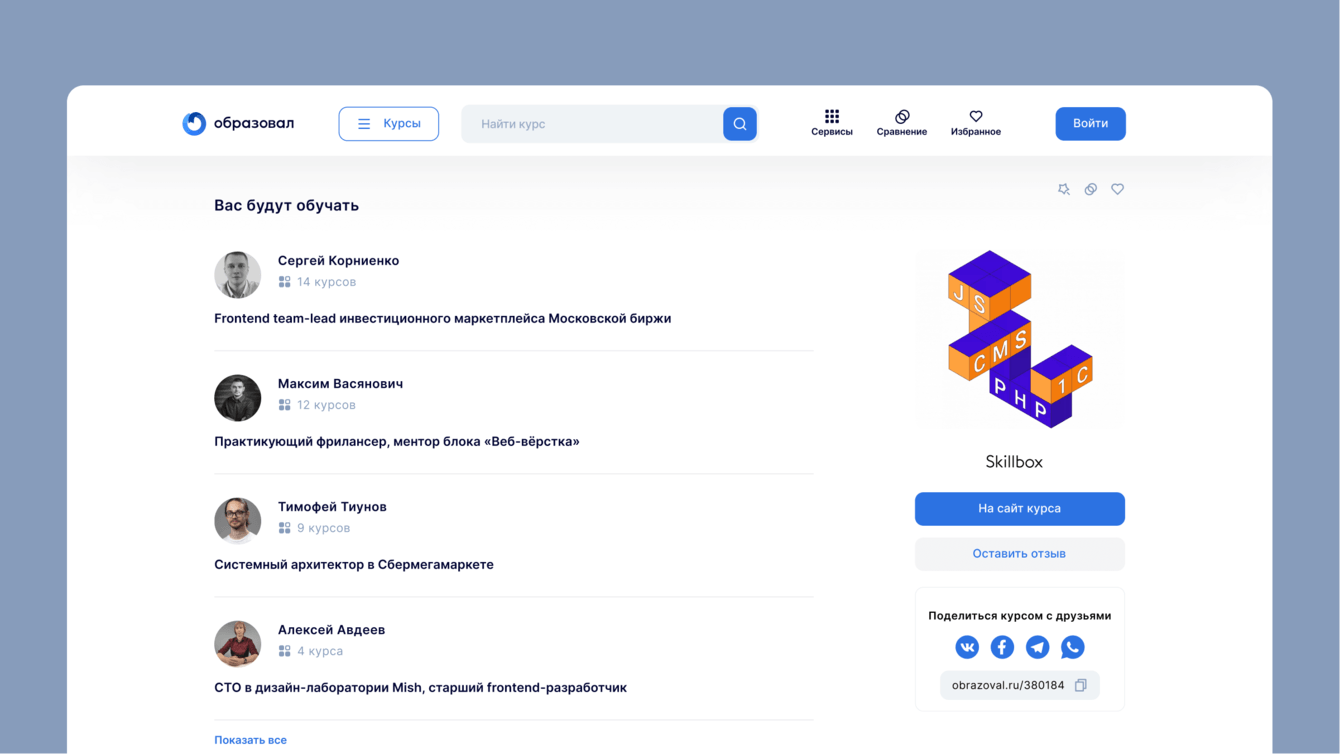Click the Skillbox provider name
Screen dimensions: 1340x754
[x=1014, y=462]
